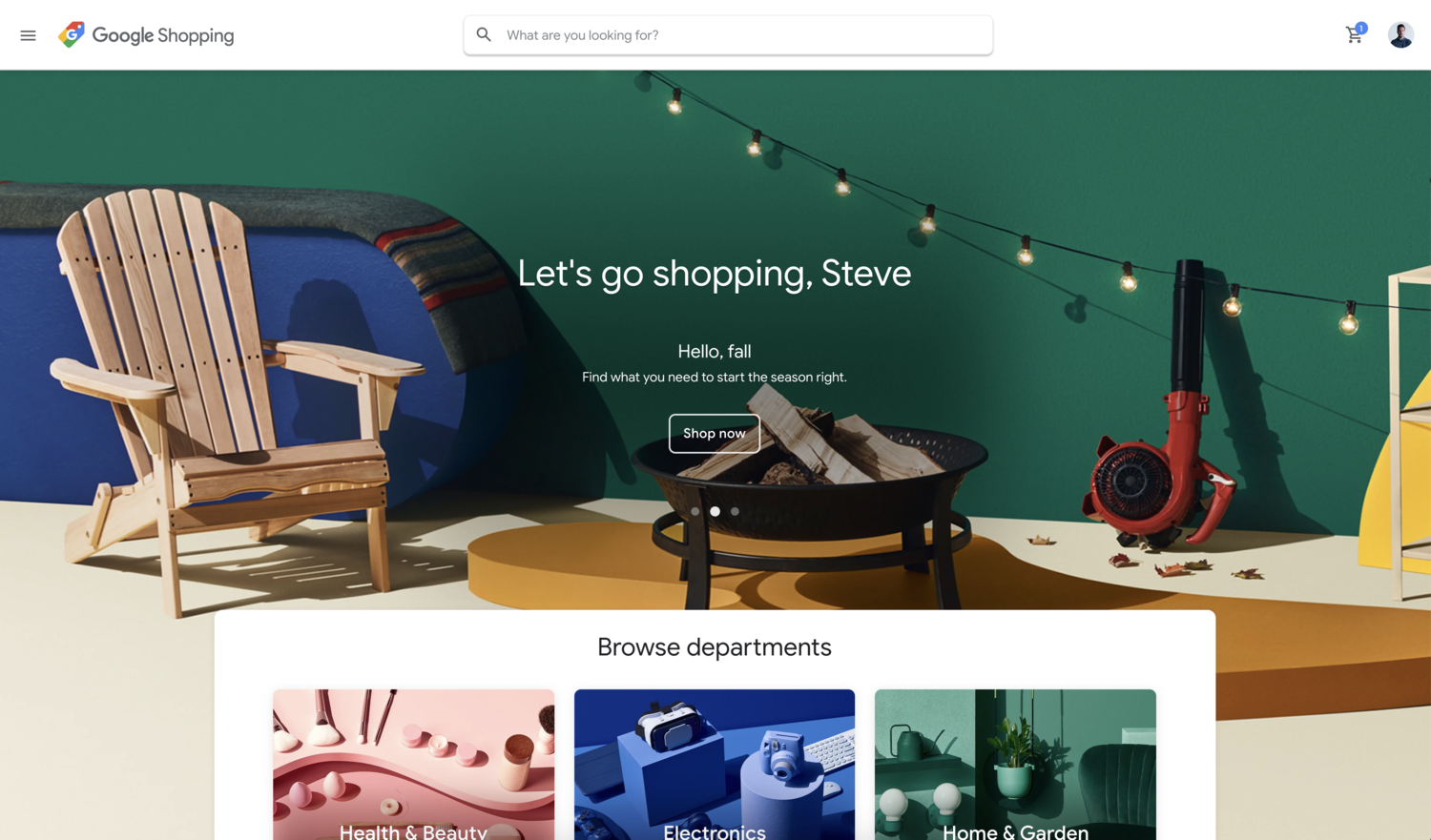Click the Google Shopping tag logo

coord(72,34)
